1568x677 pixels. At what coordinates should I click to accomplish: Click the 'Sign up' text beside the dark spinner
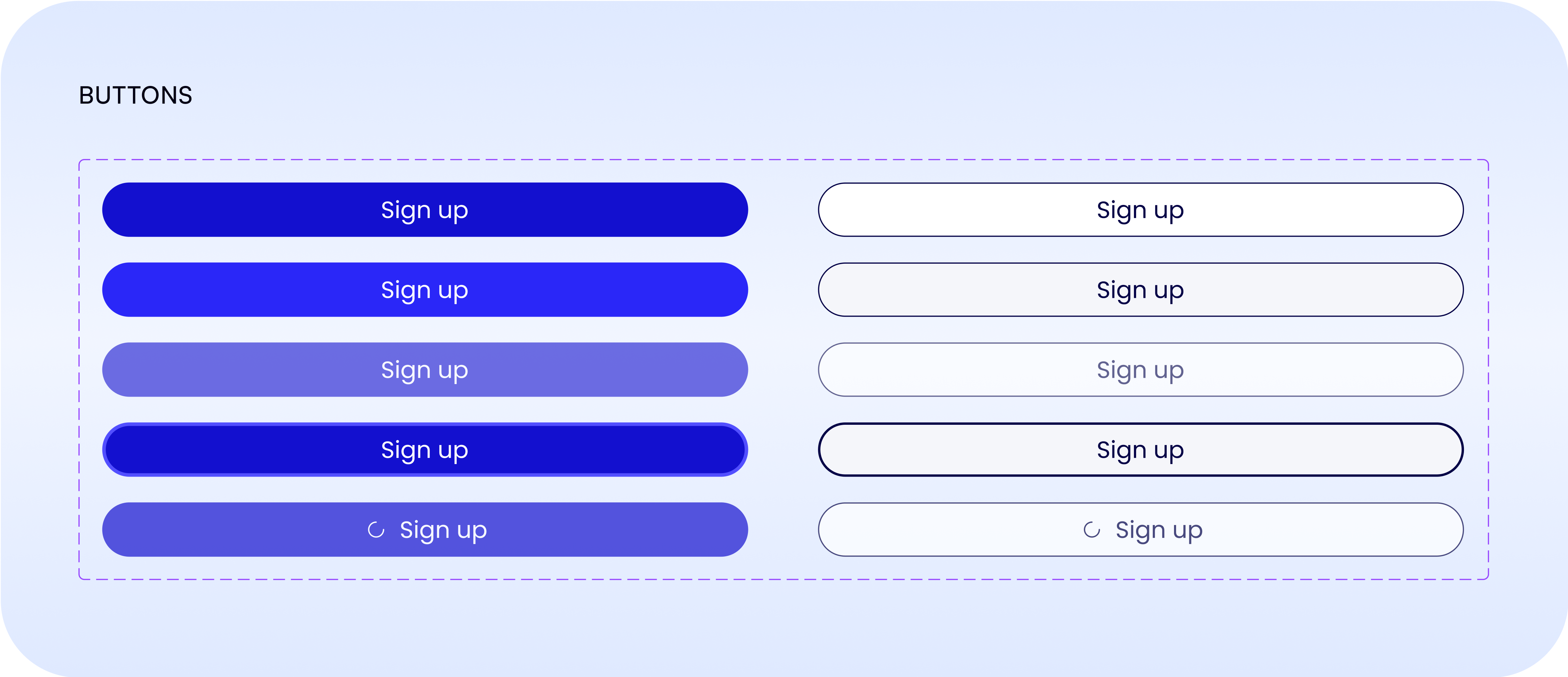point(1158,530)
